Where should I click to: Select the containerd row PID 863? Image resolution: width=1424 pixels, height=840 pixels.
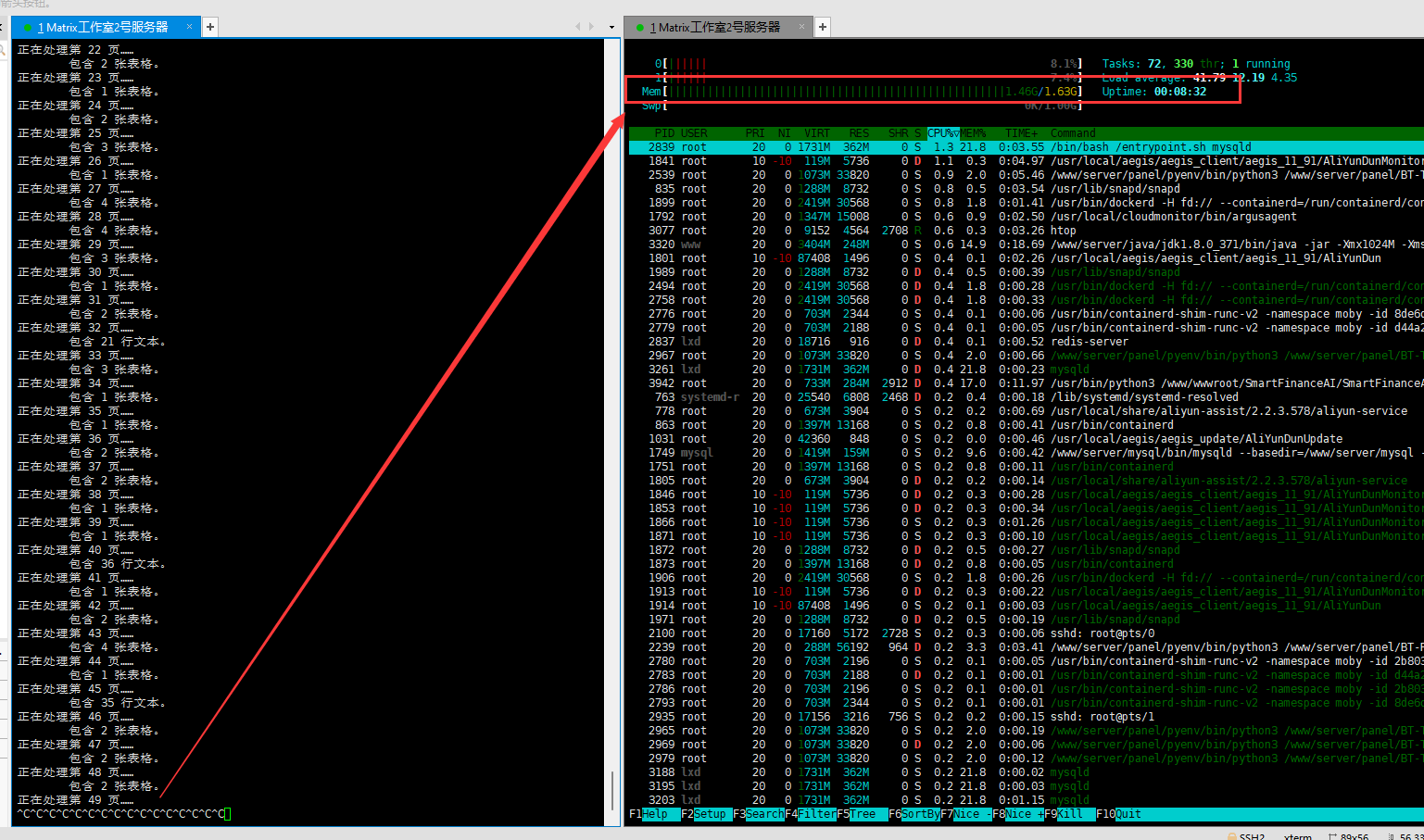1026,425
